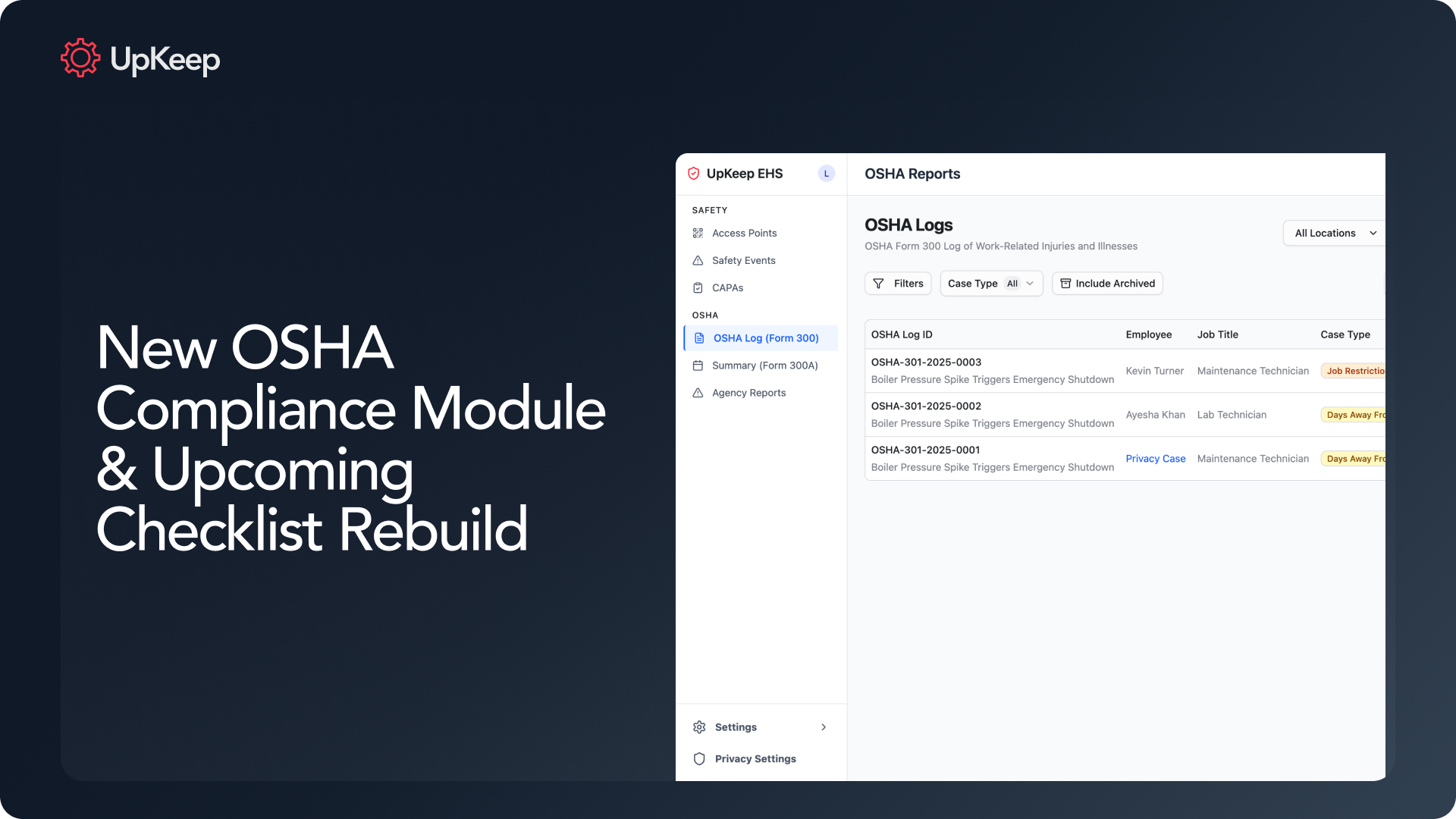Viewport: 1456px width, 819px height.
Task: Click the OSHA Log ID column header
Action: tap(902, 334)
